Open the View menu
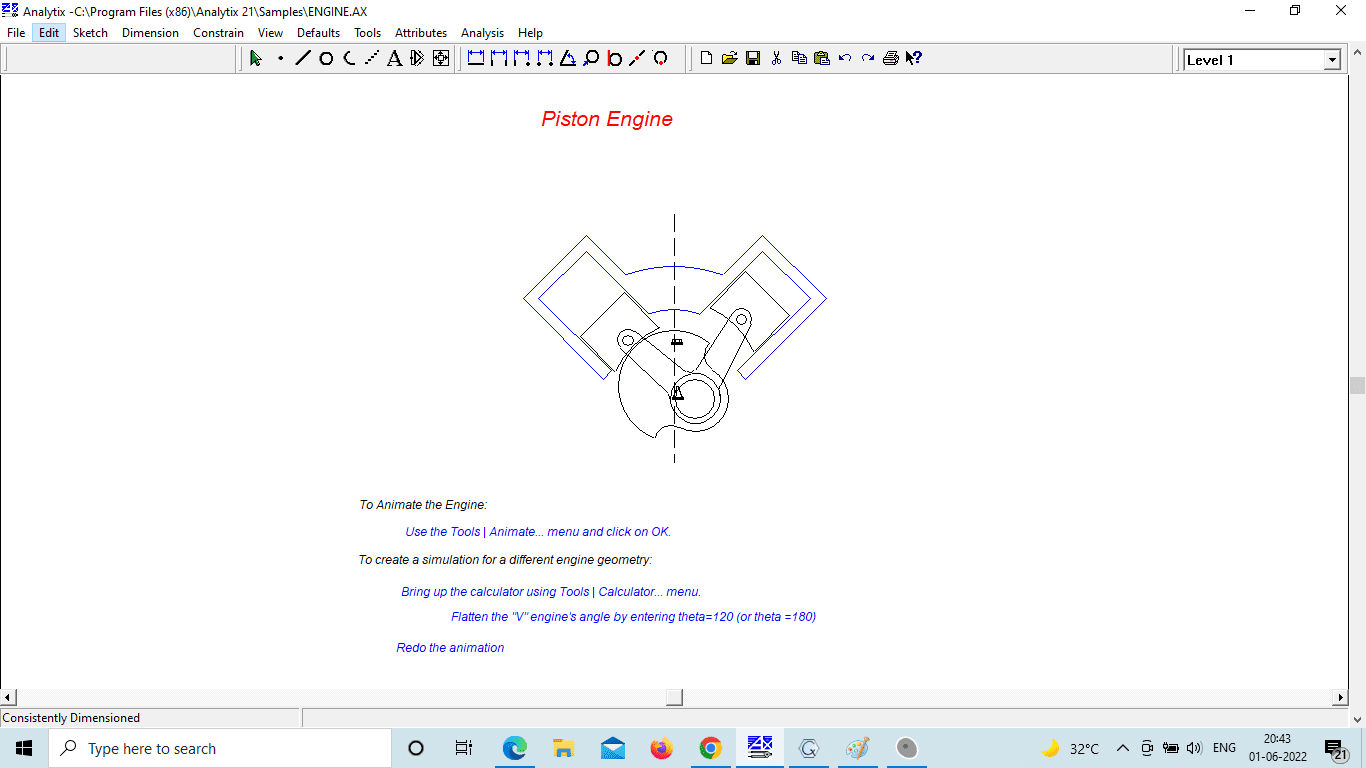This screenshot has height=768, width=1366. (x=270, y=33)
